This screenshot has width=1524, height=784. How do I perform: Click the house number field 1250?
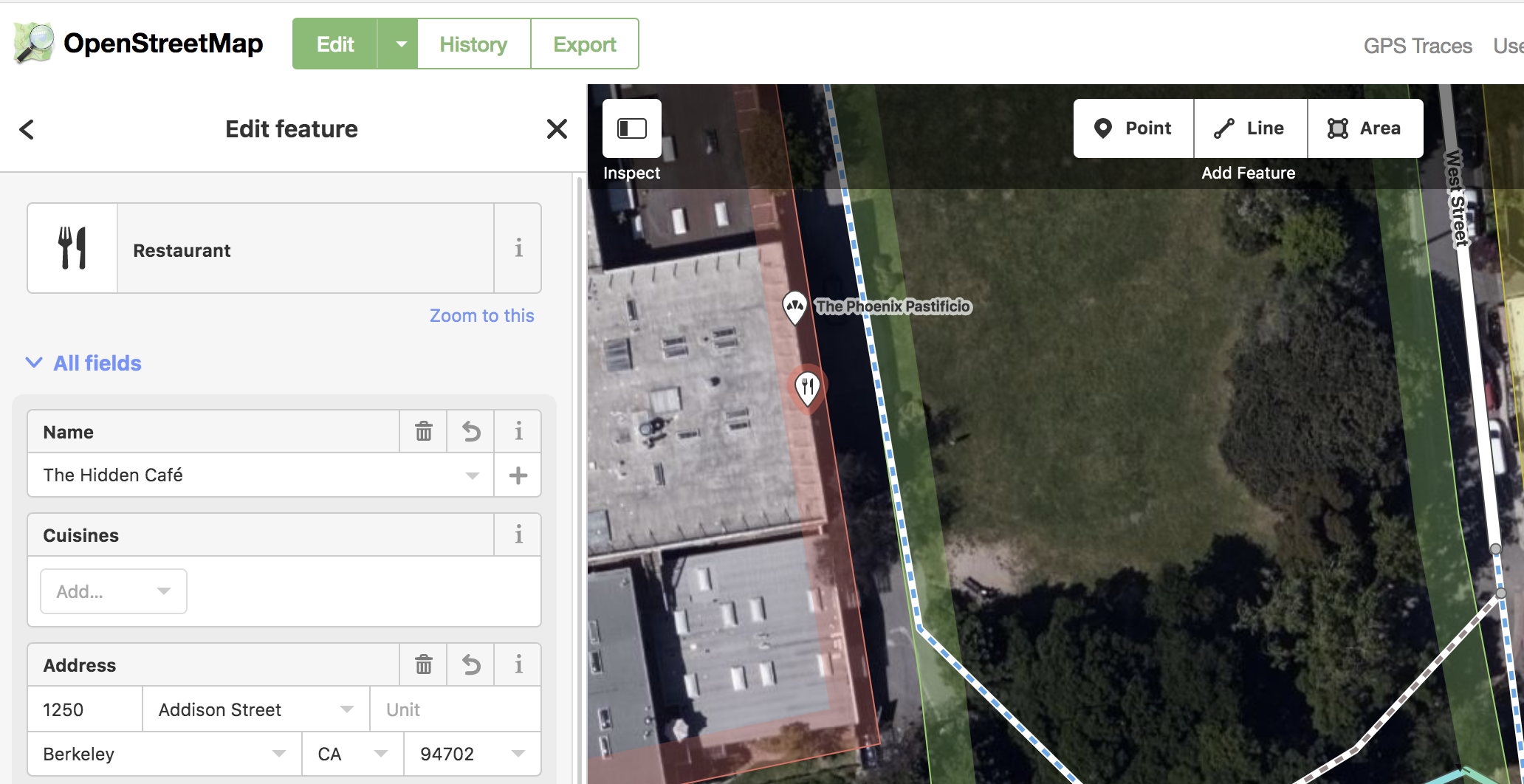[x=85, y=709]
